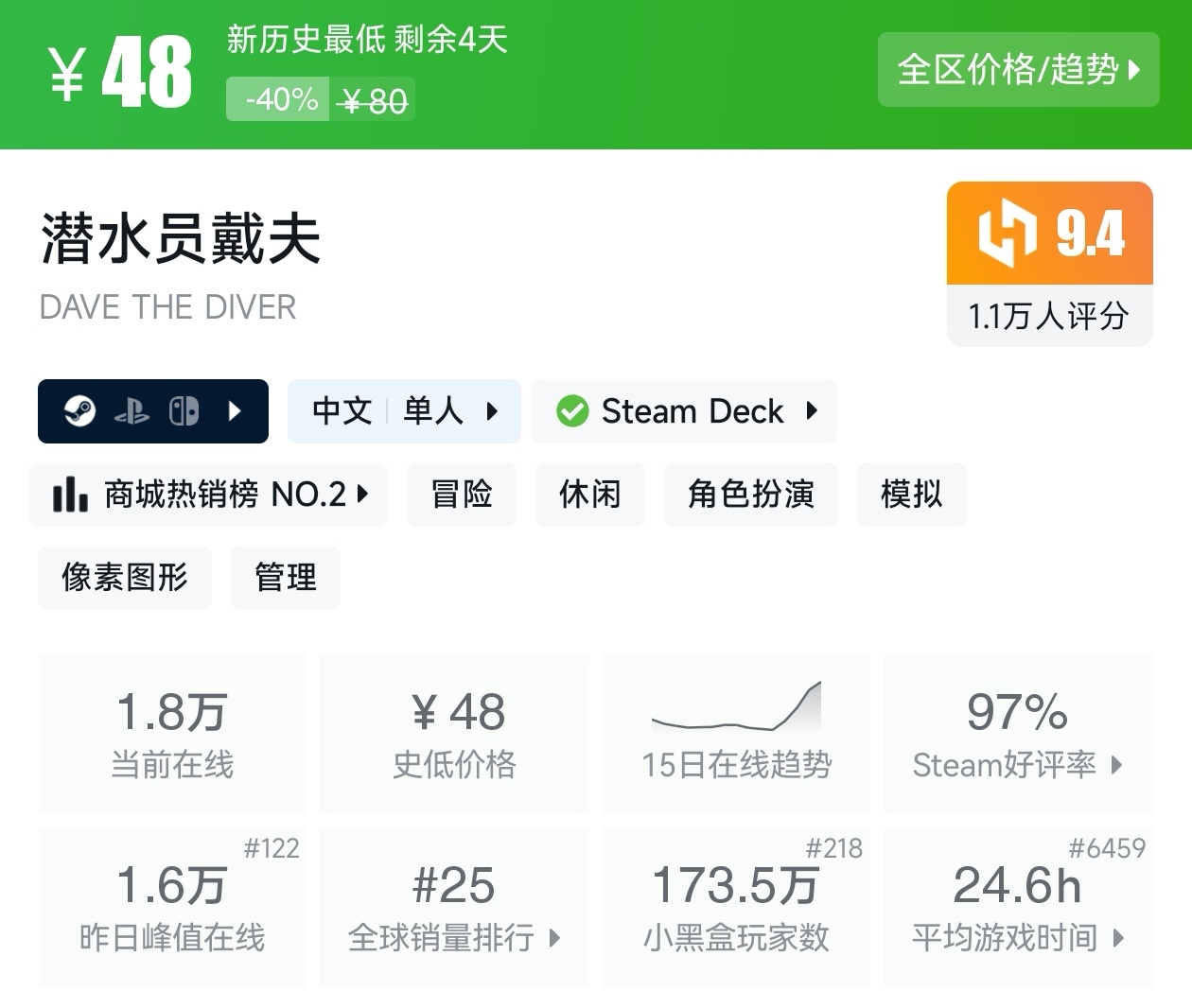Click the Steam platform icon
Screen dimensions: 1192x1008
[79, 411]
